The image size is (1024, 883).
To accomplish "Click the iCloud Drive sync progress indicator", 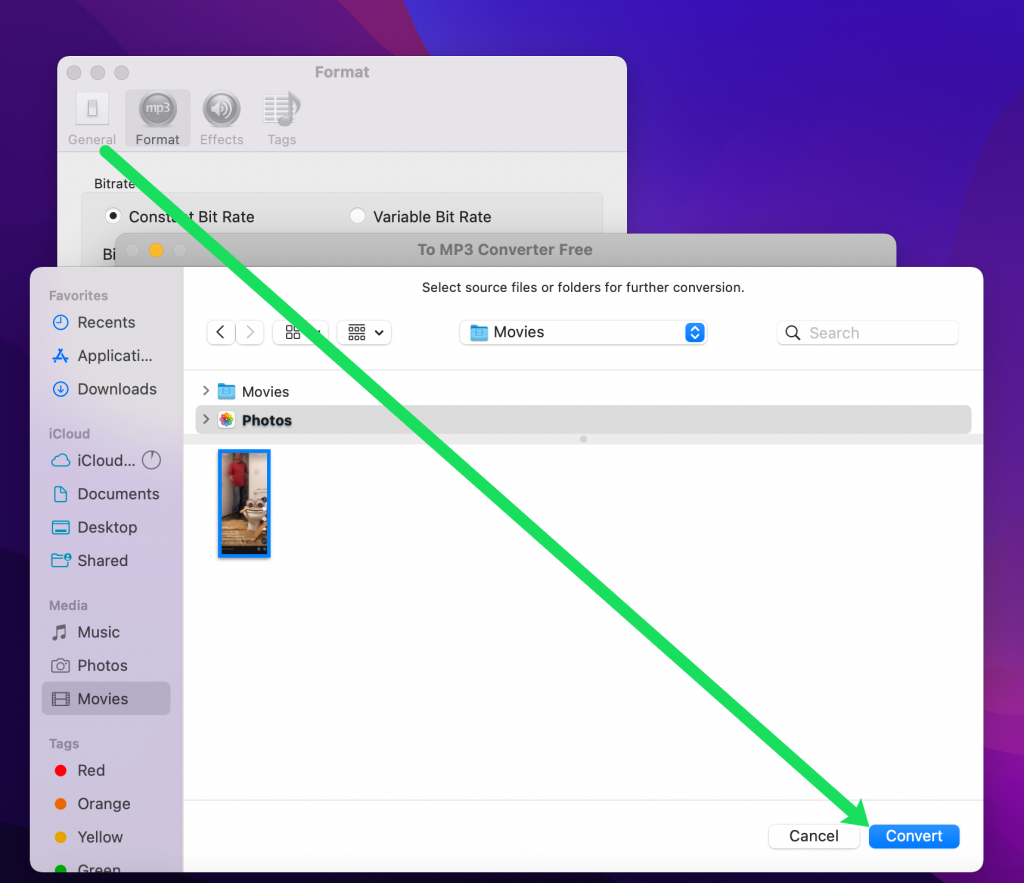I will click(151, 460).
